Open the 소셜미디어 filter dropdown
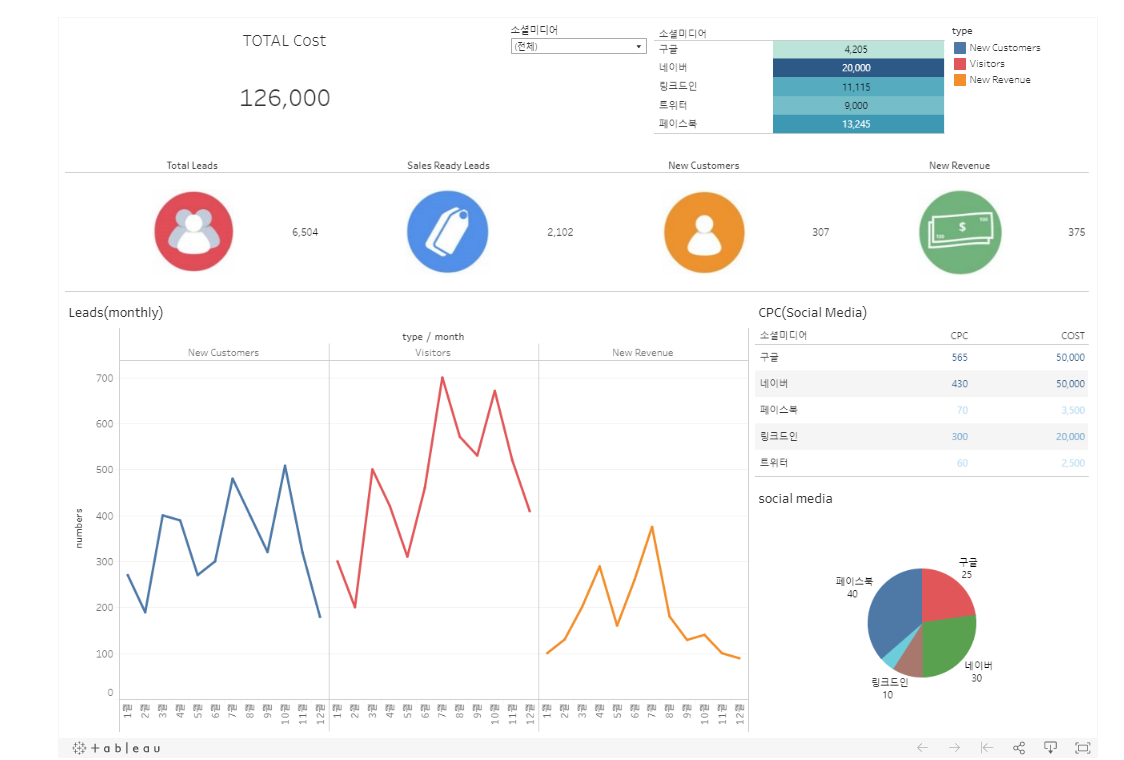The height and width of the screenshot is (760, 1124). click(x=578, y=47)
